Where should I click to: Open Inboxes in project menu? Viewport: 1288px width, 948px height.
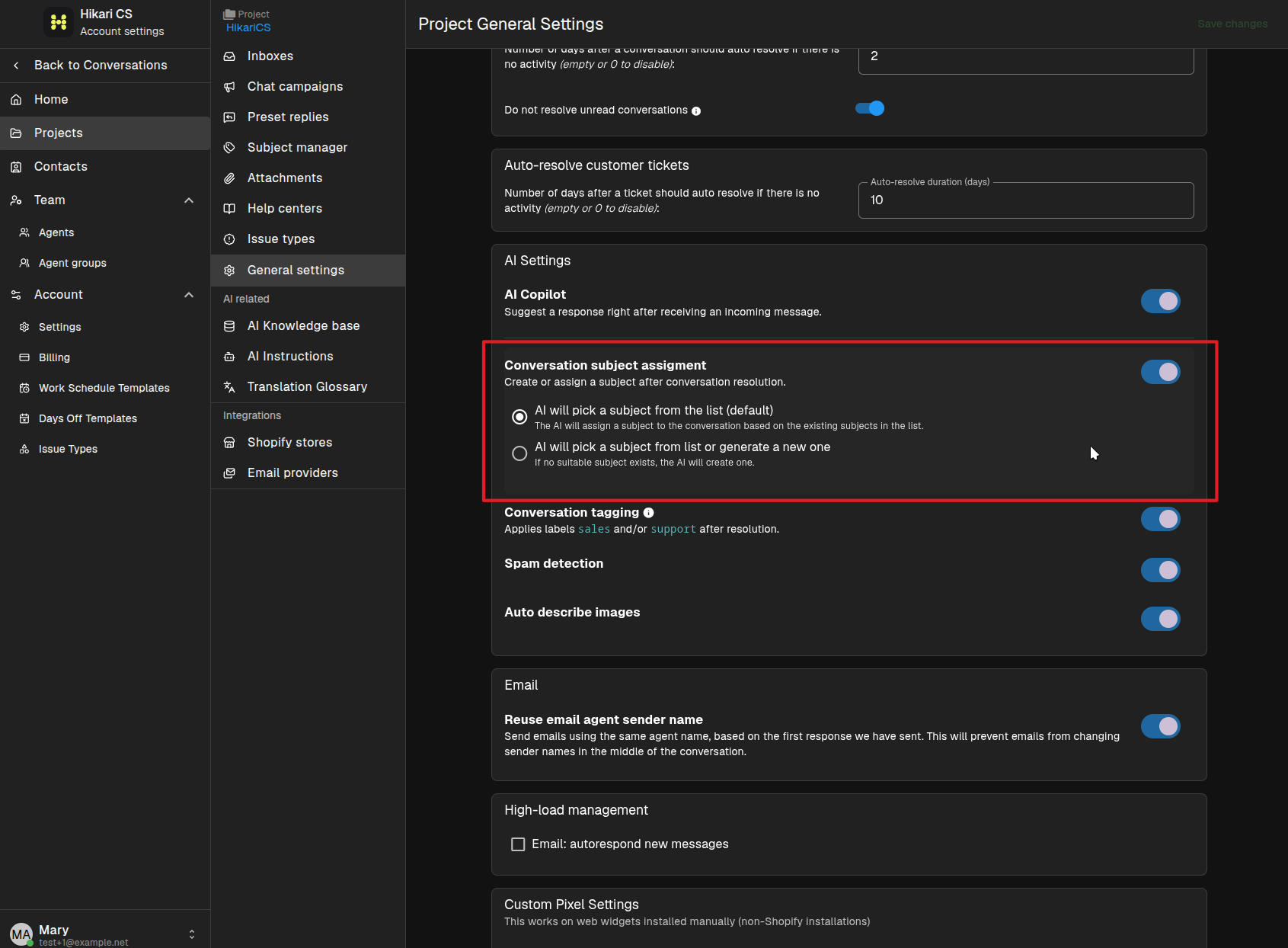coord(308,56)
